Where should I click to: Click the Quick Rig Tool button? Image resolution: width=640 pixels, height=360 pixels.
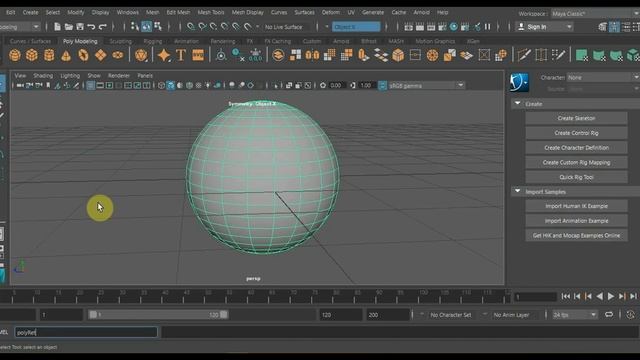(576, 177)
